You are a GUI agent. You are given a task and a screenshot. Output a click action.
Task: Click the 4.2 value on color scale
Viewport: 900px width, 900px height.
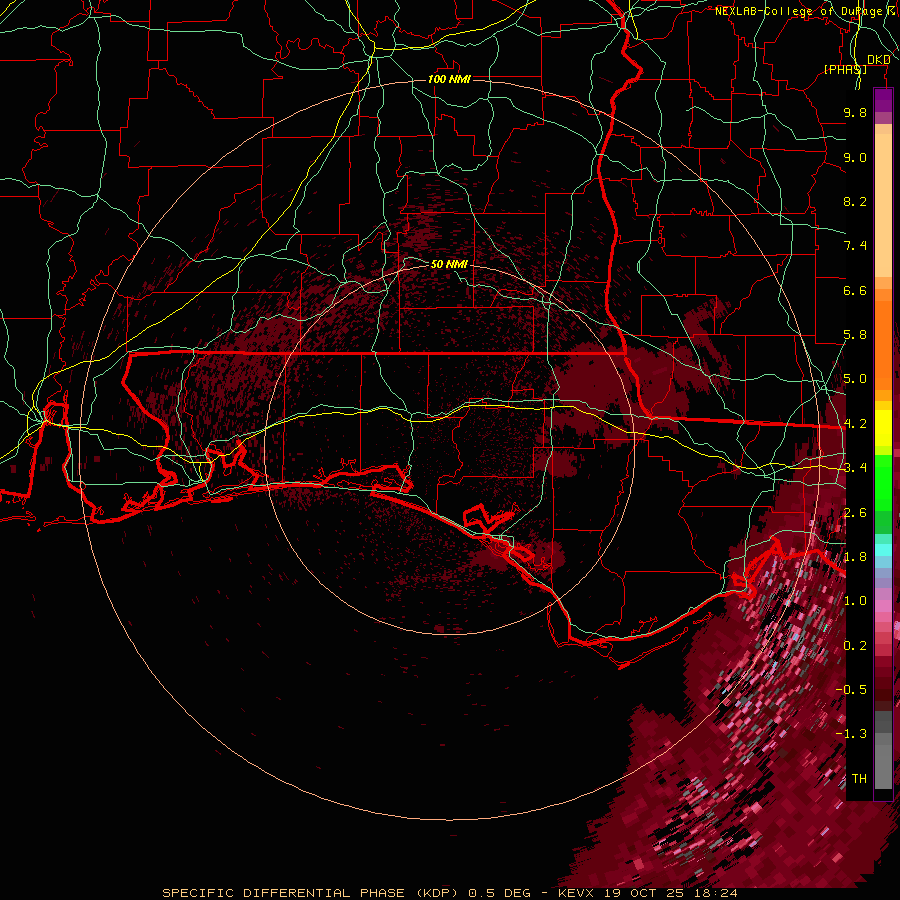click(x=855, y=424)
